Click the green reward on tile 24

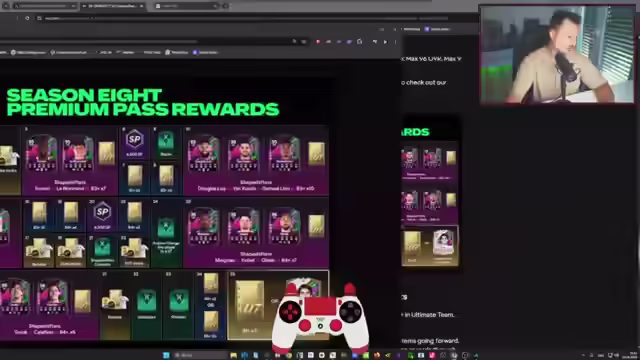tap(166, 228)
